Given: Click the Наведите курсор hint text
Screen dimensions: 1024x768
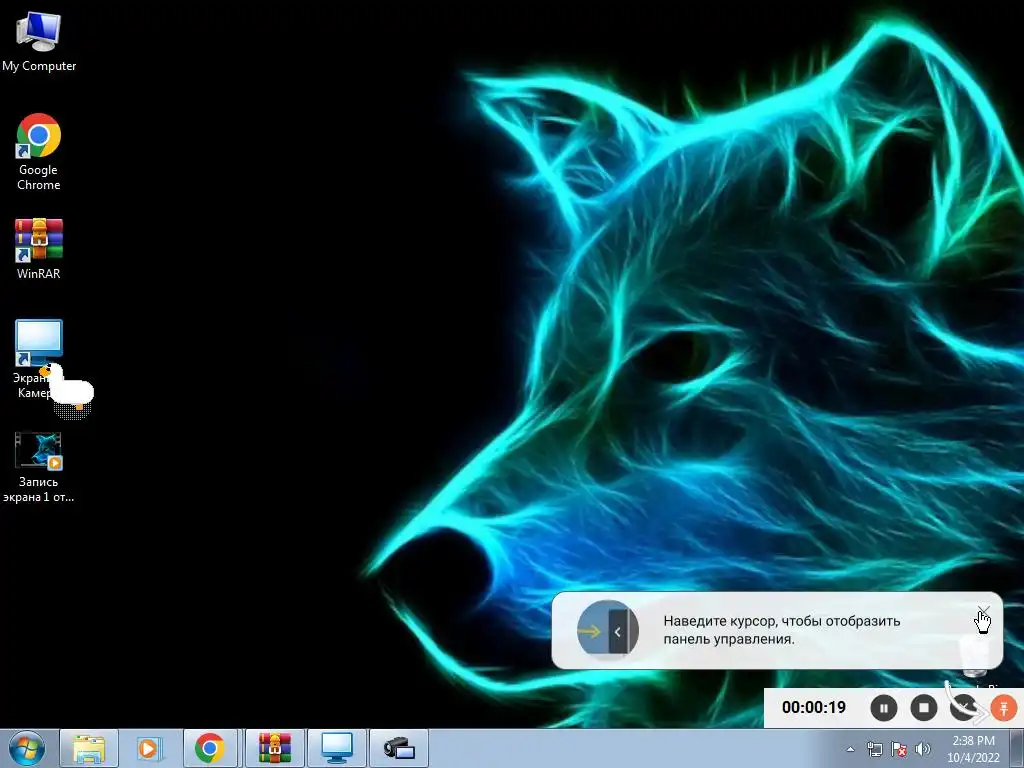Looking at the screenshot, I should click(x=782, y=630).
